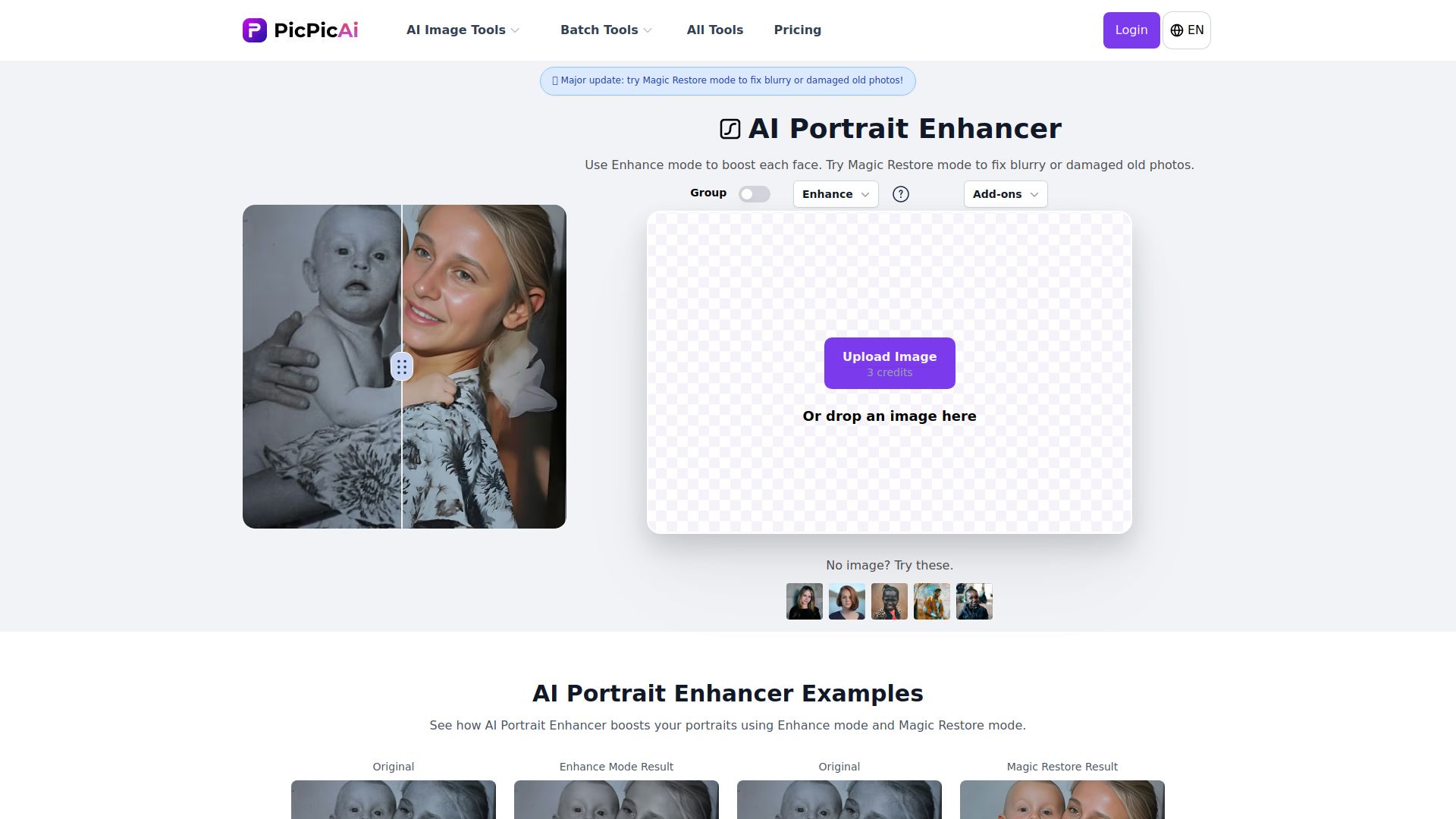Select the dark-haired woman sample thumbnail
Screen dimensions: 1456x819
(x=805, y=601)
